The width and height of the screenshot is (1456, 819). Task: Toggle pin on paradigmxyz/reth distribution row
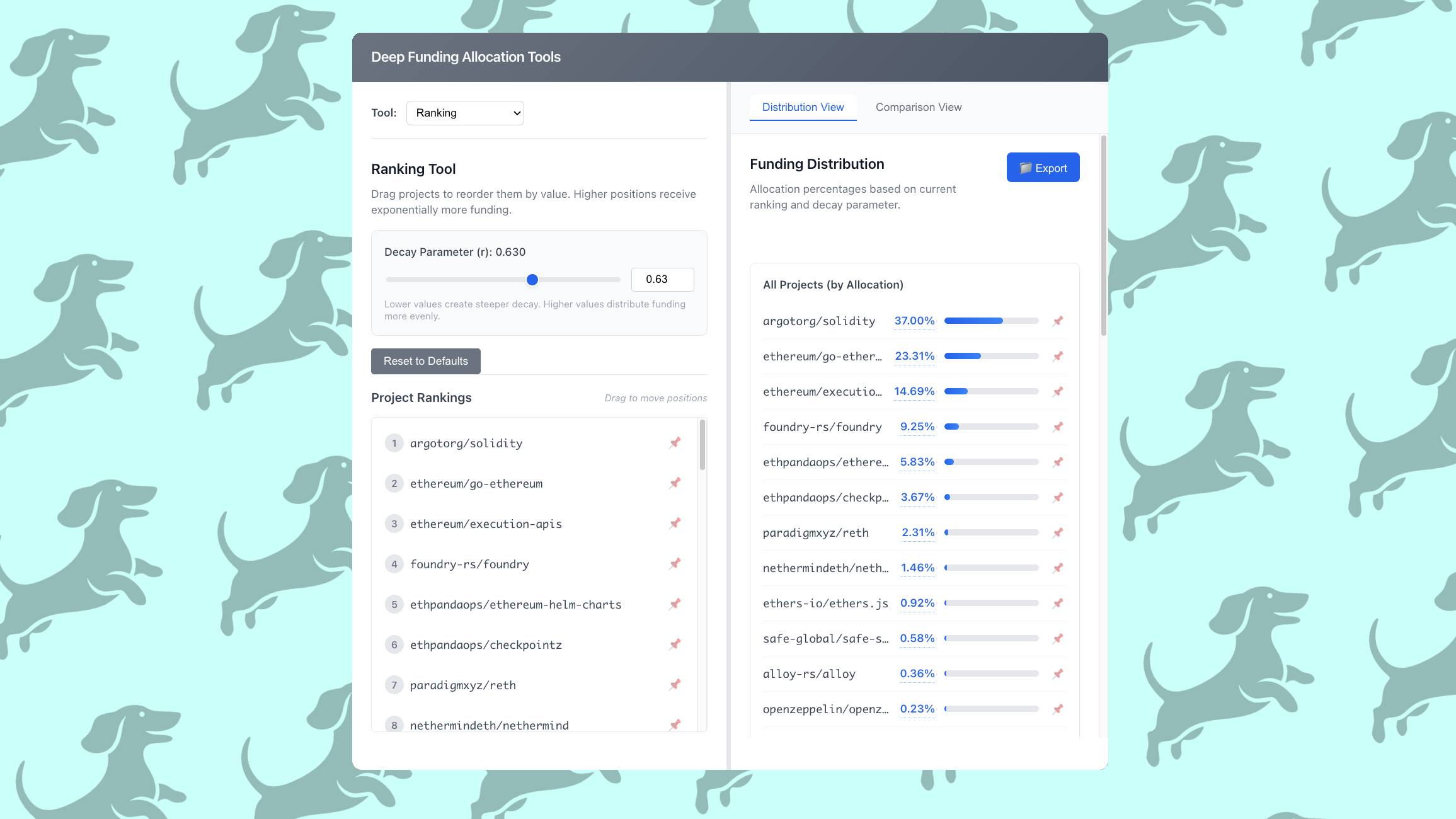click(1058, 533)
